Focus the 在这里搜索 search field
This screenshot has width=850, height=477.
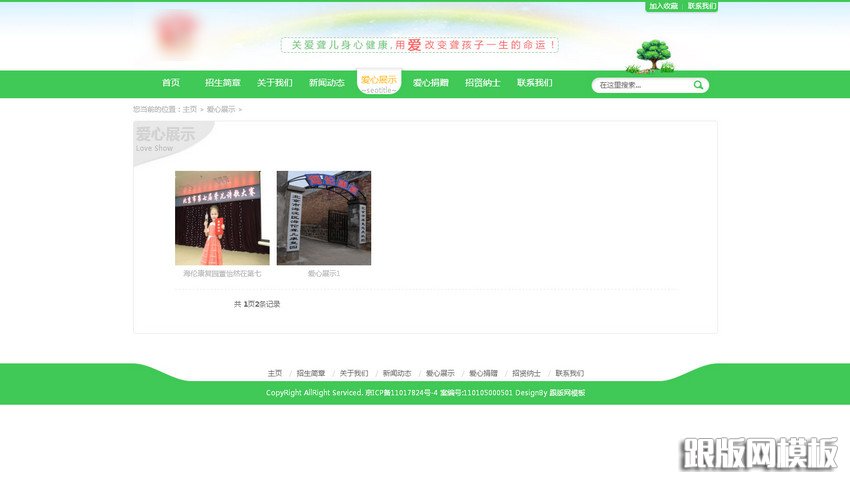coord(643,85)
